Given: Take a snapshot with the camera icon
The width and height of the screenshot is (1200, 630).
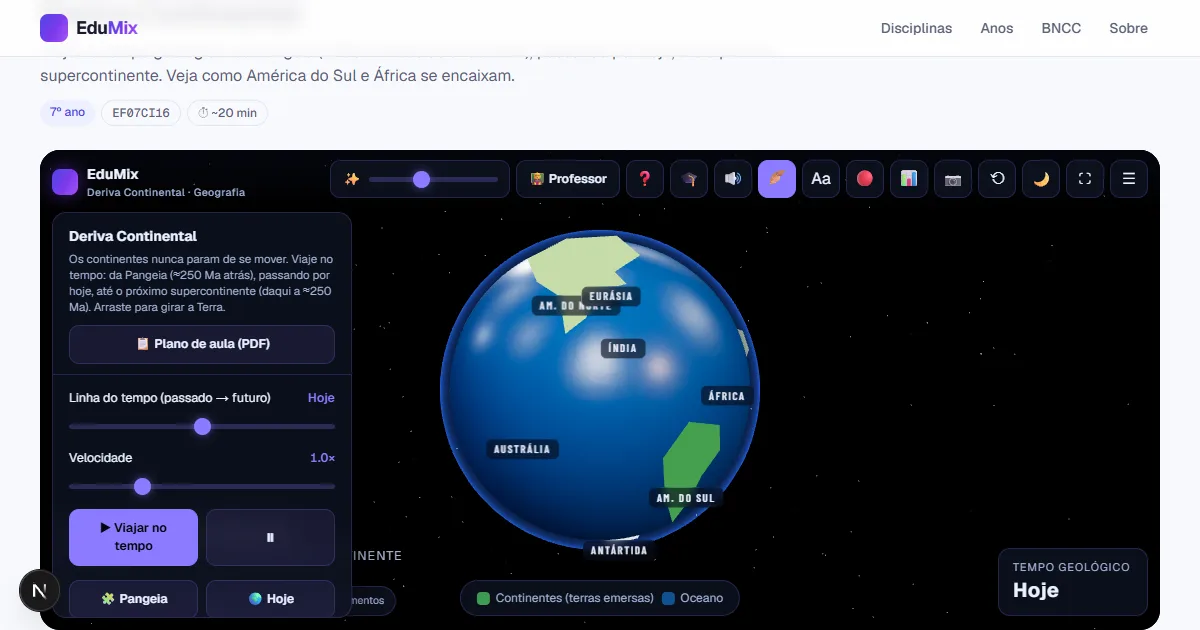Looking at the screenshot, I should [x=953, y=179].
